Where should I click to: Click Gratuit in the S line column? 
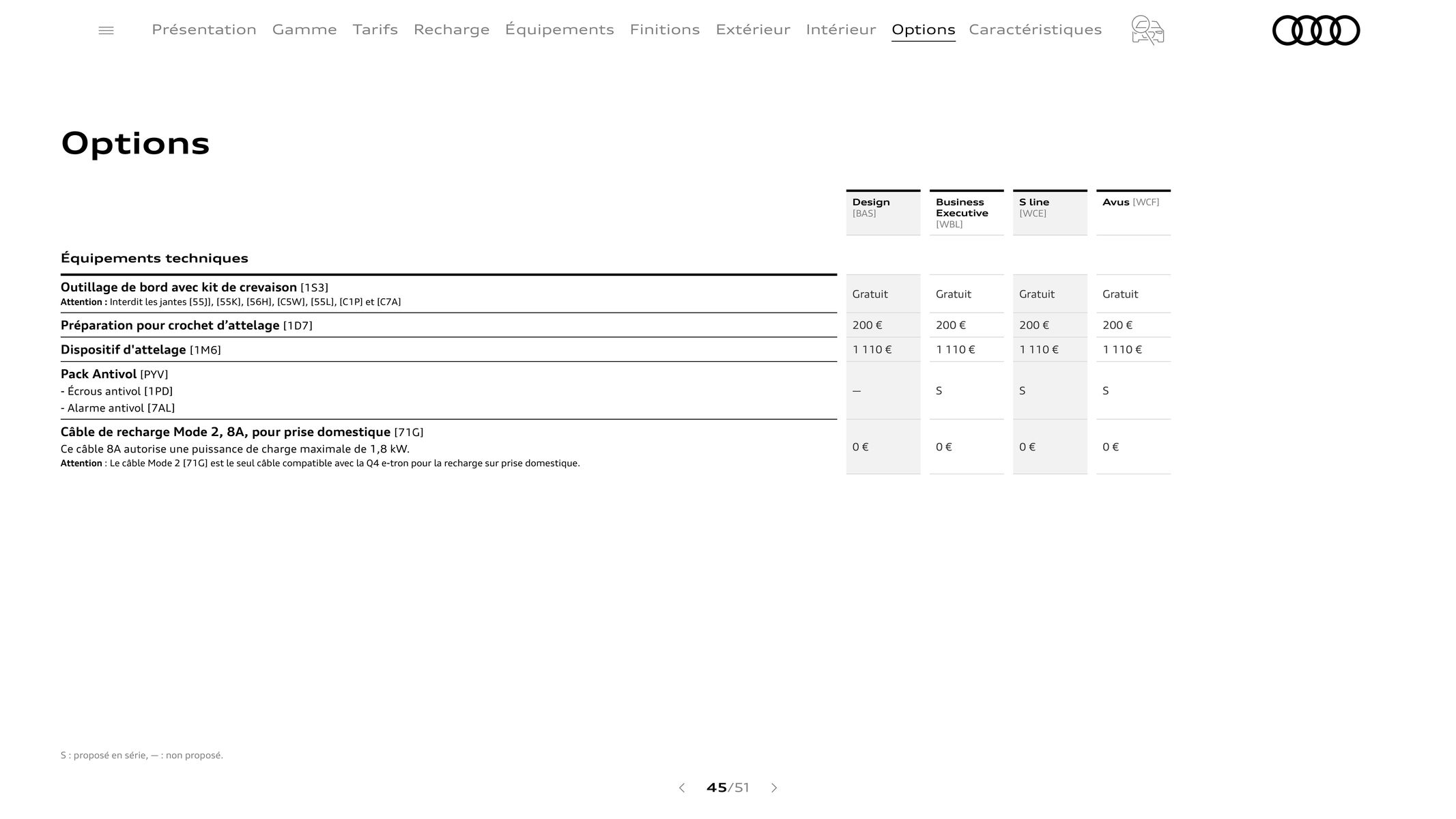(1036, 294)
